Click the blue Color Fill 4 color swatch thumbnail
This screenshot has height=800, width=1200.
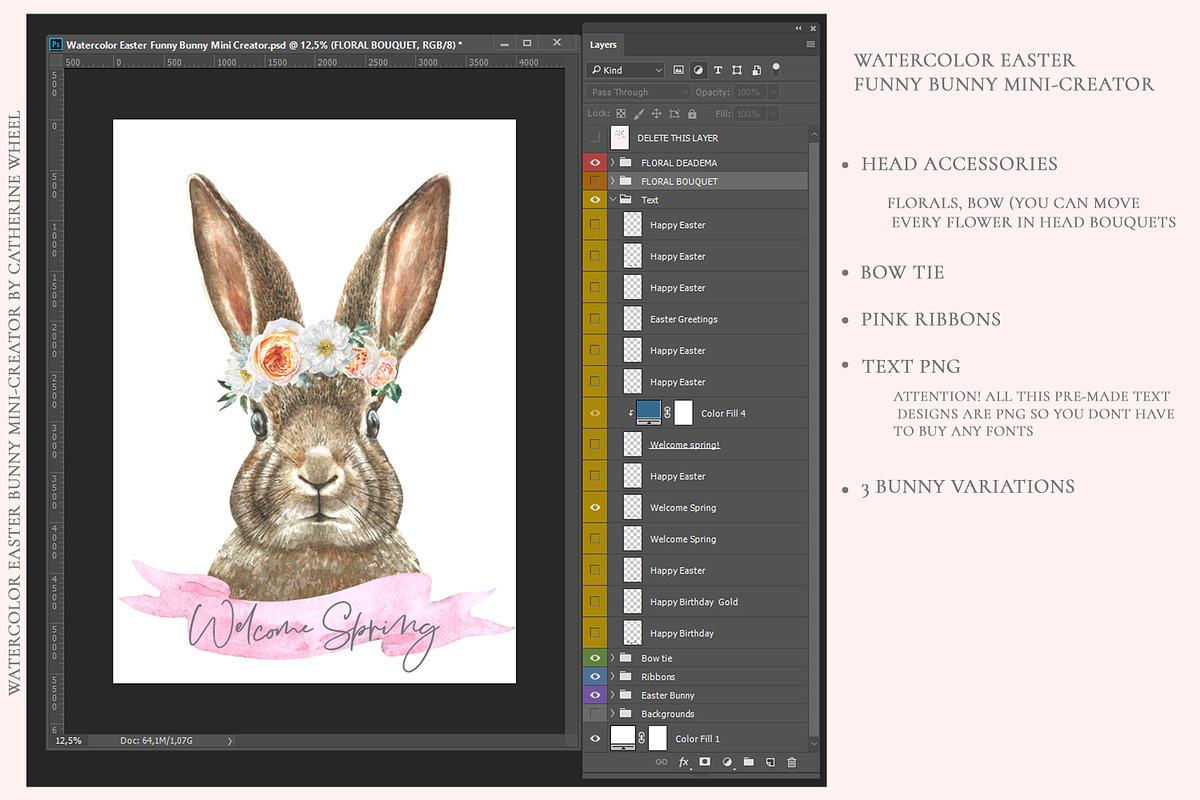pyautogui.click(x=649, y=411)
